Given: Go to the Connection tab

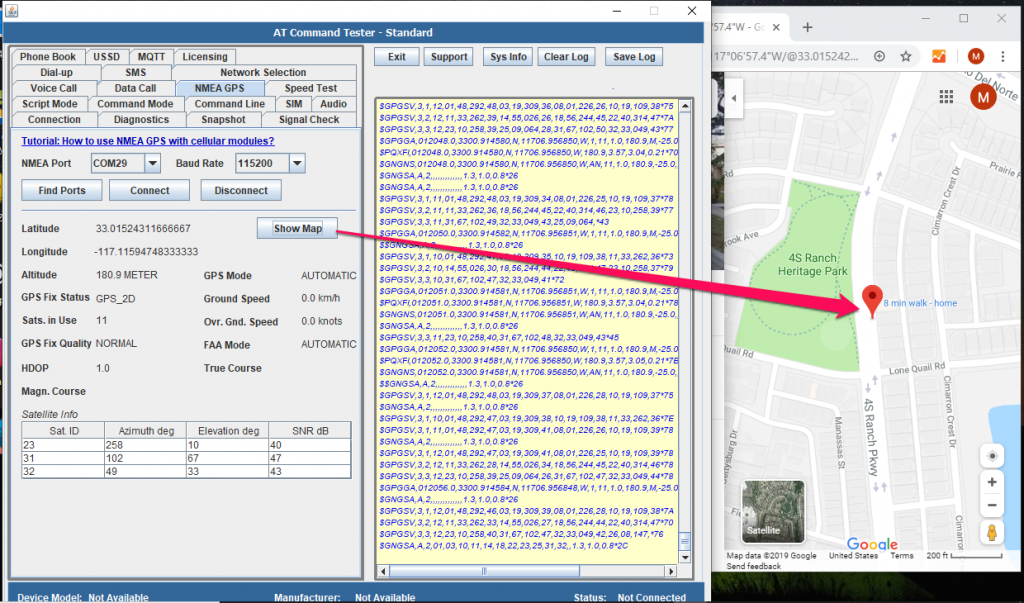Looking at the screenshot, I should tap(54, 120).
